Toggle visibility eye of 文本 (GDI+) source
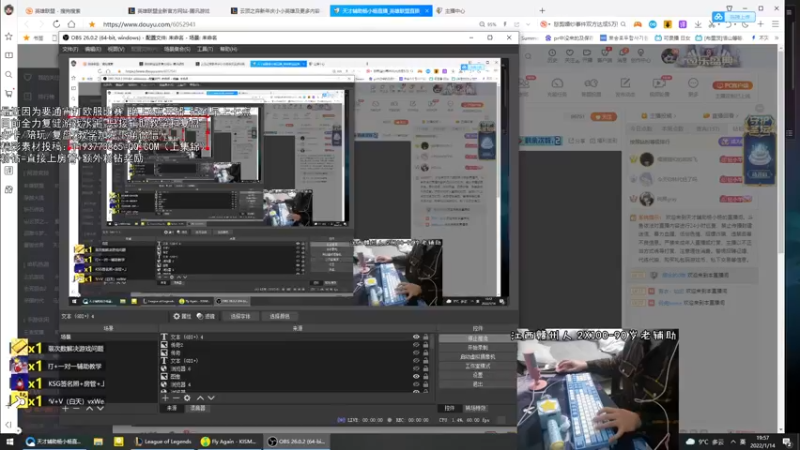 pyautogui.click(x=416, y=361)
